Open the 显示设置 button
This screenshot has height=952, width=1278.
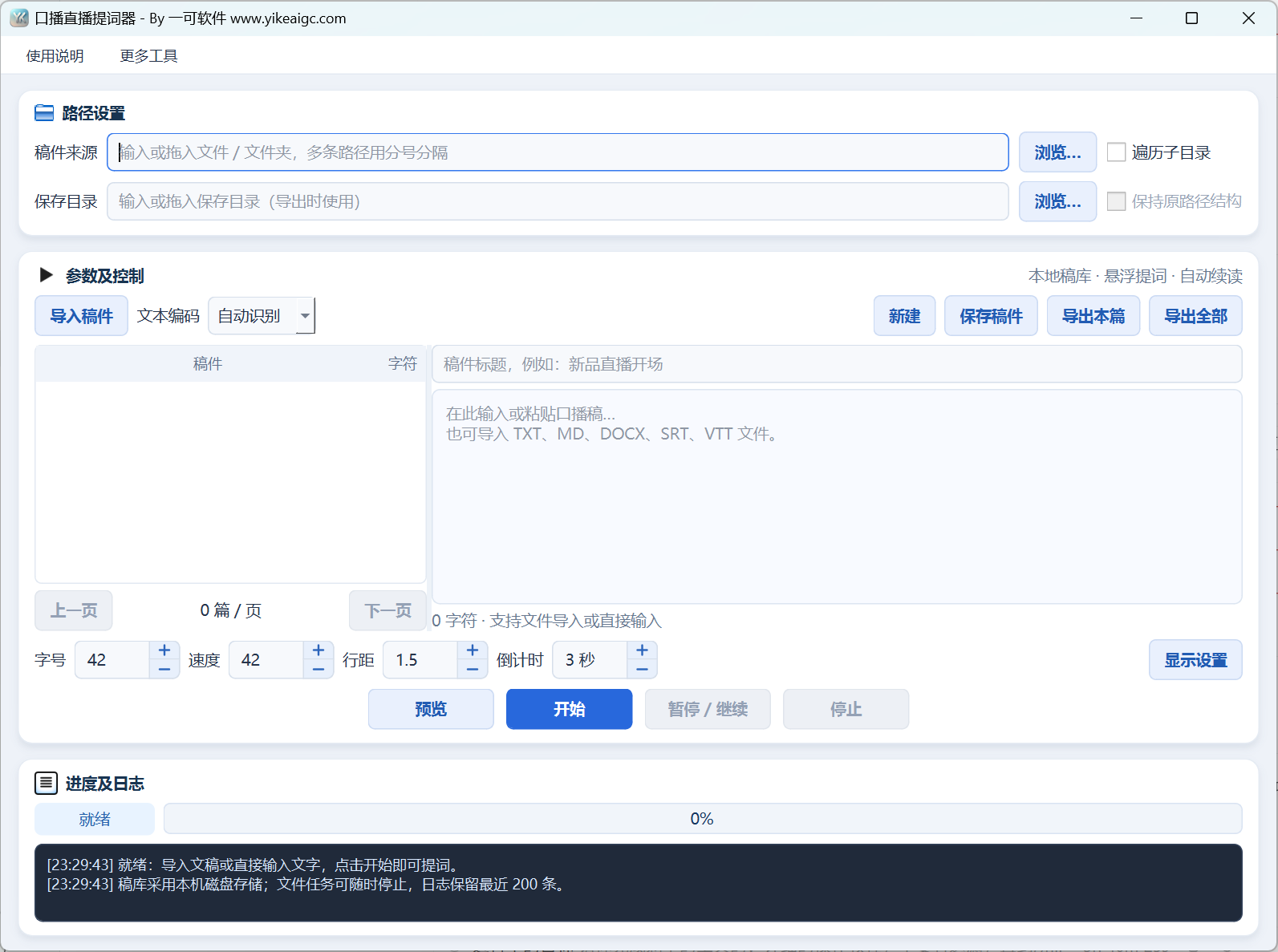(1195, 660)
